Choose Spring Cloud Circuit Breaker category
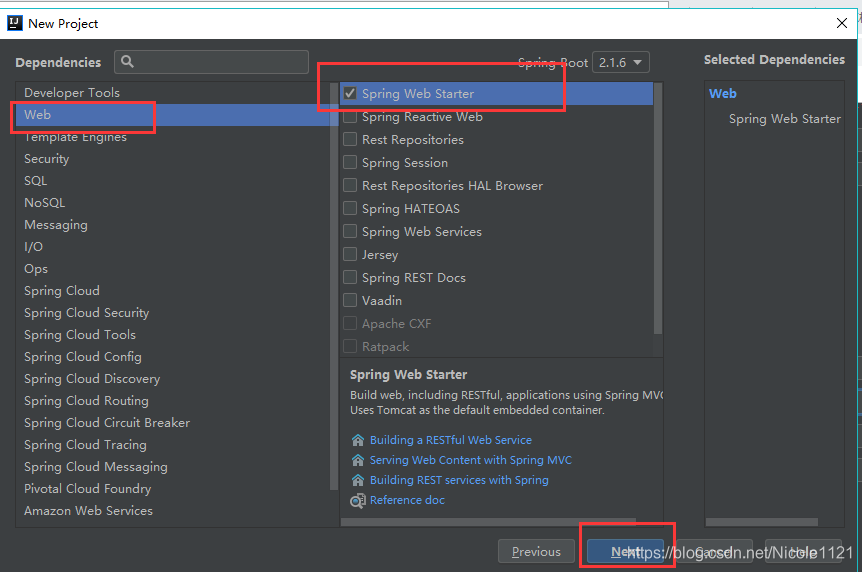The image size is (862, 572). click(x=173, y=423)
